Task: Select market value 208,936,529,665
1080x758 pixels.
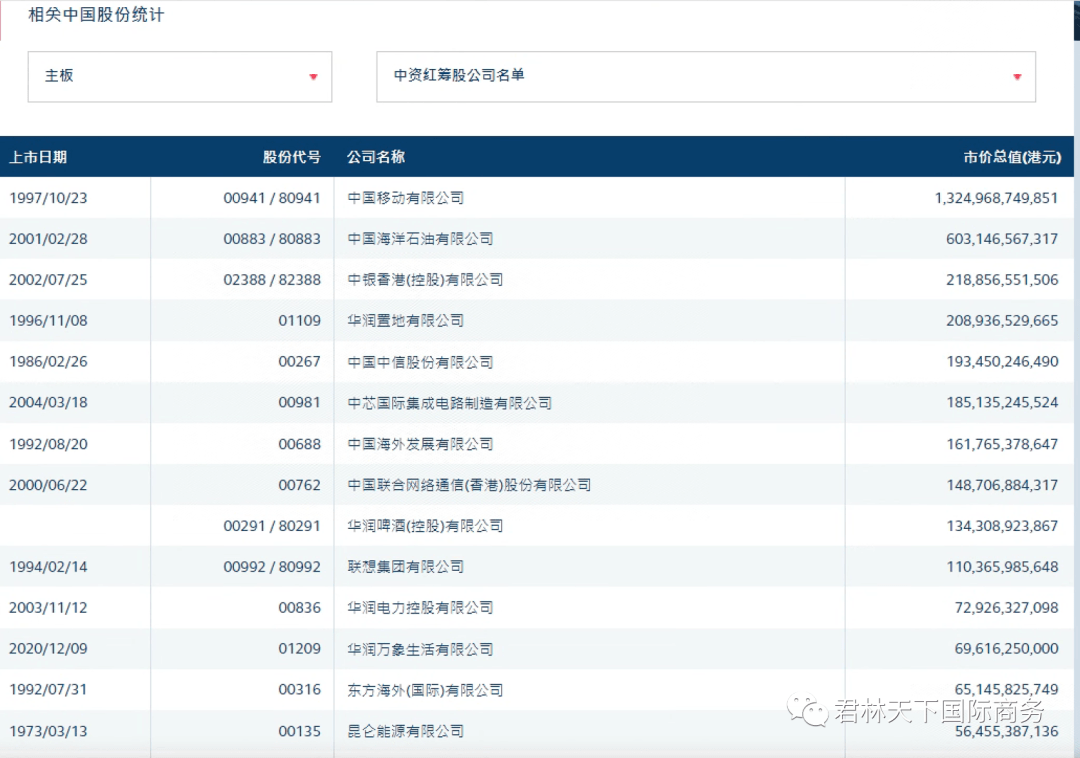Action: tap(1002, 321)
